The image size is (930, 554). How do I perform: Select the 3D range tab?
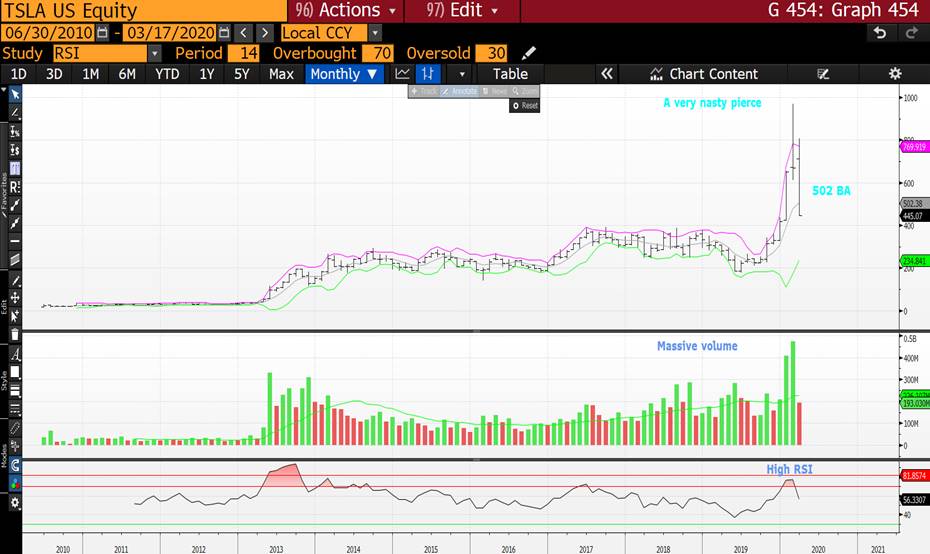pos(54,74)
